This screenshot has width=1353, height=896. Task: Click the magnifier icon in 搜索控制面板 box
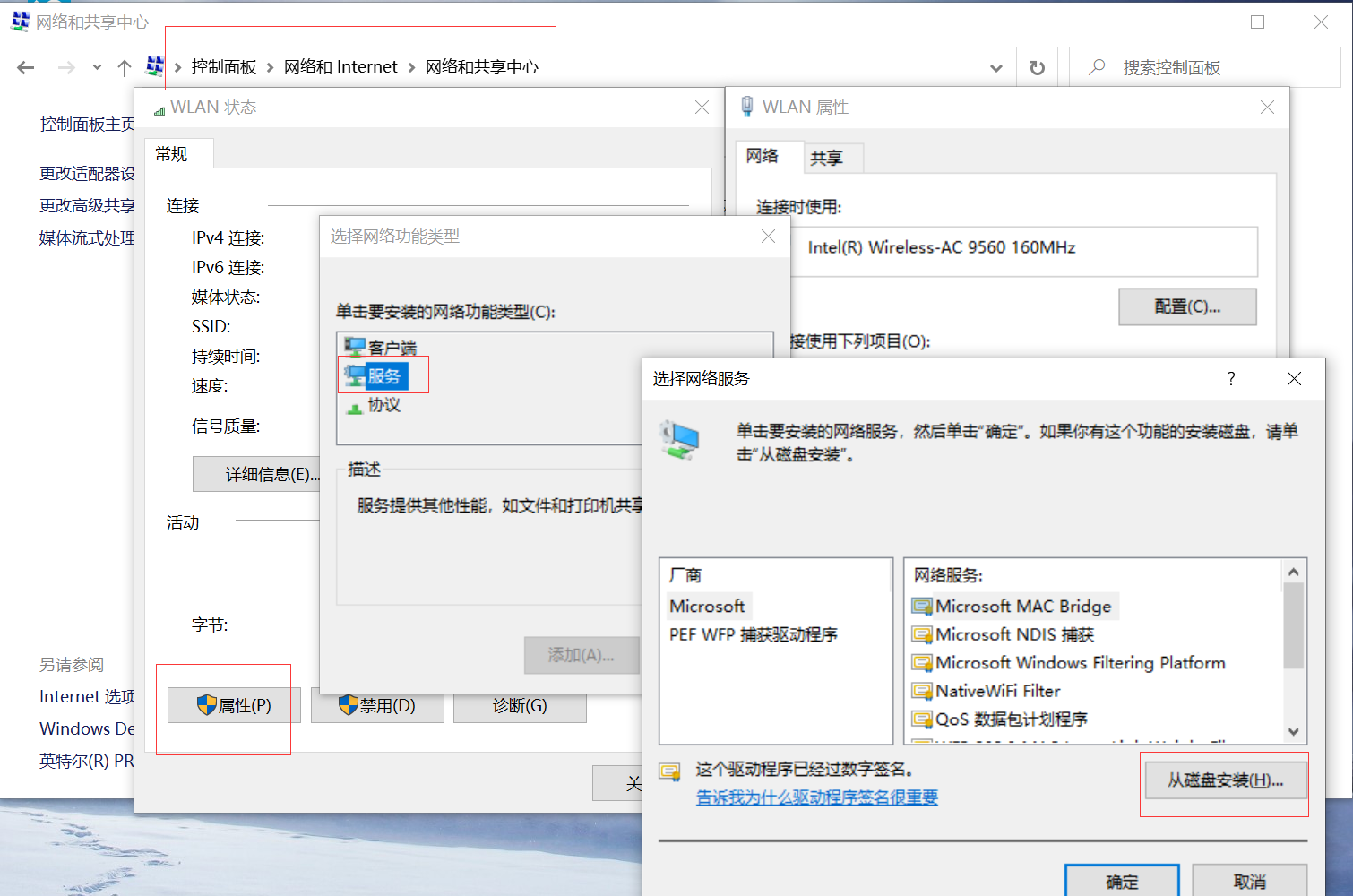pyautogui.click(x=1096, y=66)
